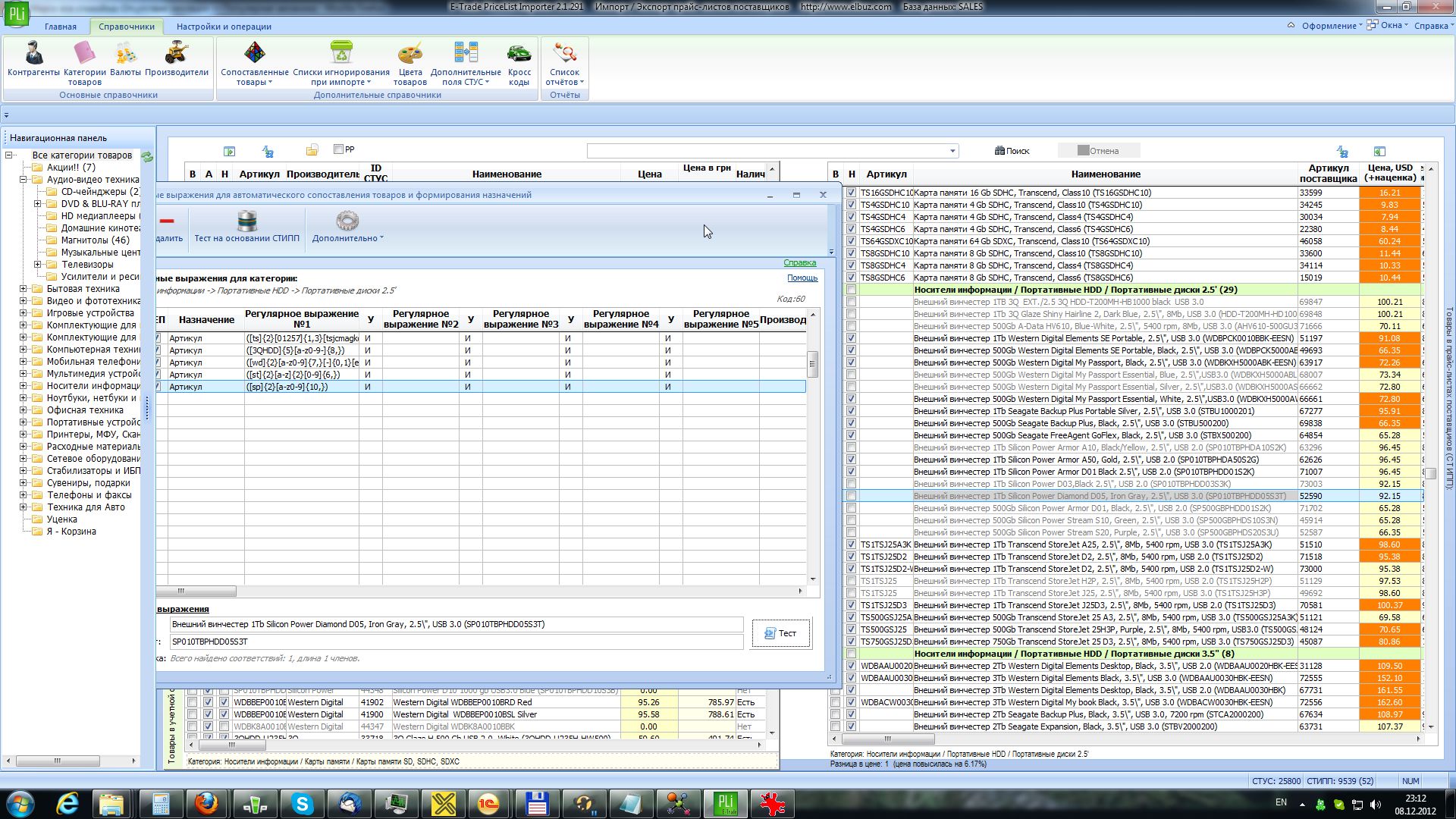Open the Контрагенты directory
Image resolution: width=1456 pixels, height=819 pixels.
pyautogui.click(x=33, y=59)
